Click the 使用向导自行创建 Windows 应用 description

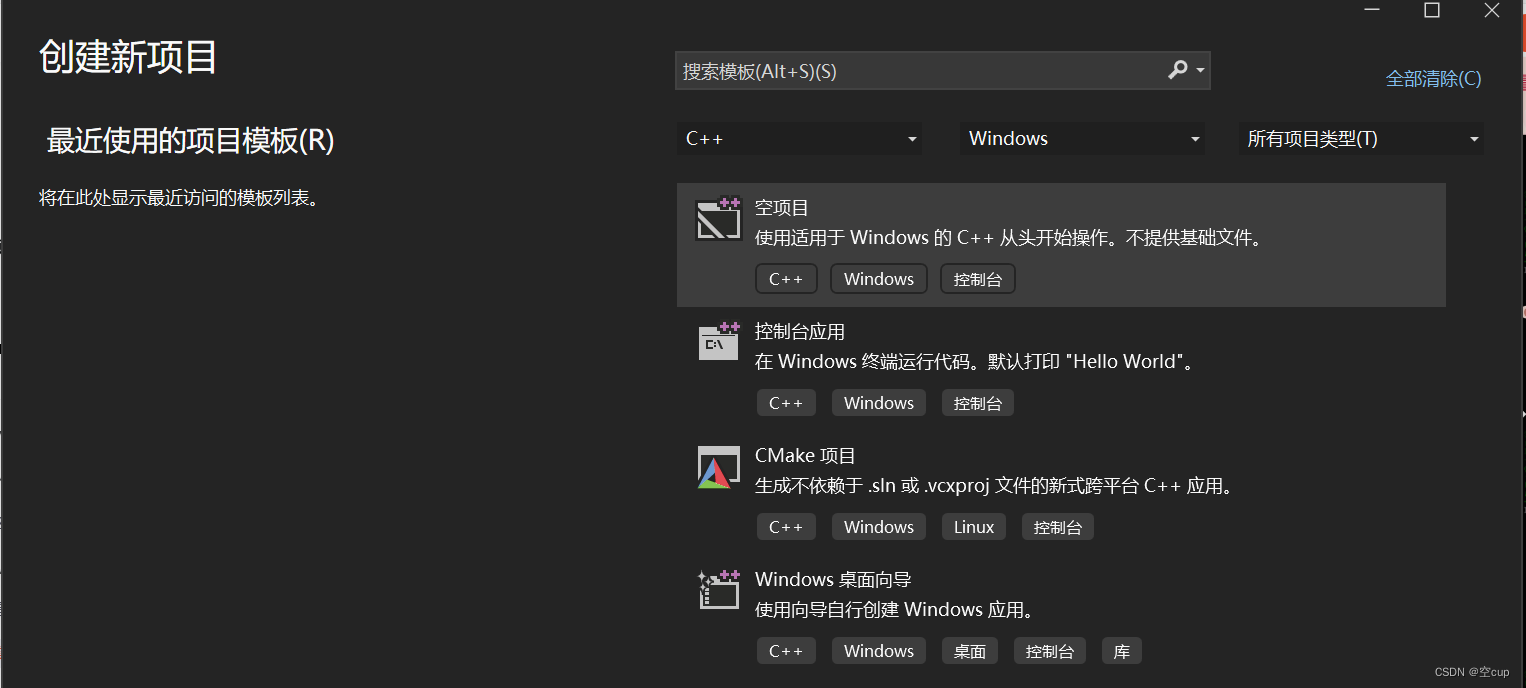point(895,610)
